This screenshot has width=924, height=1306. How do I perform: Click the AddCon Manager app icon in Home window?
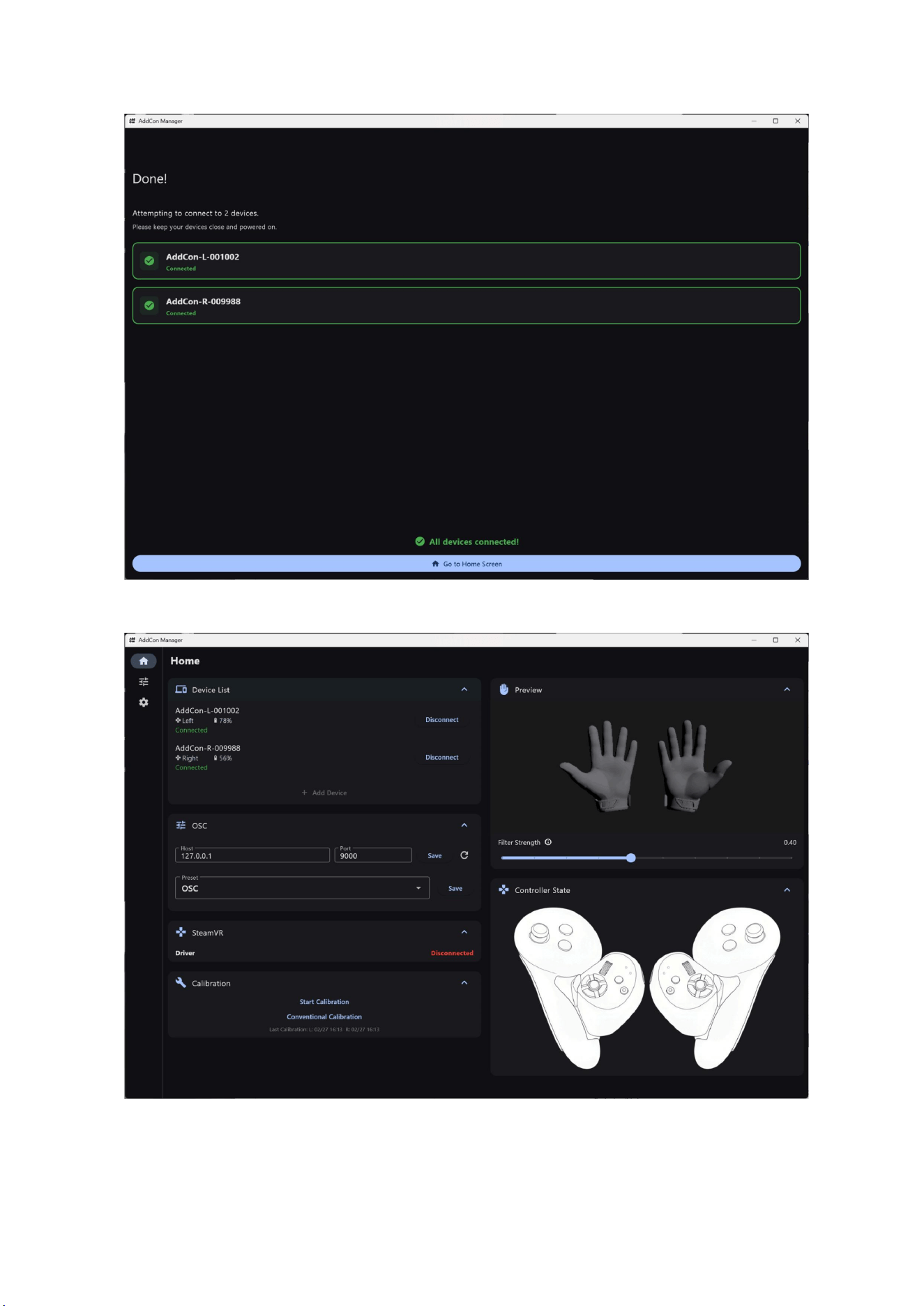(x=132, y=640)
